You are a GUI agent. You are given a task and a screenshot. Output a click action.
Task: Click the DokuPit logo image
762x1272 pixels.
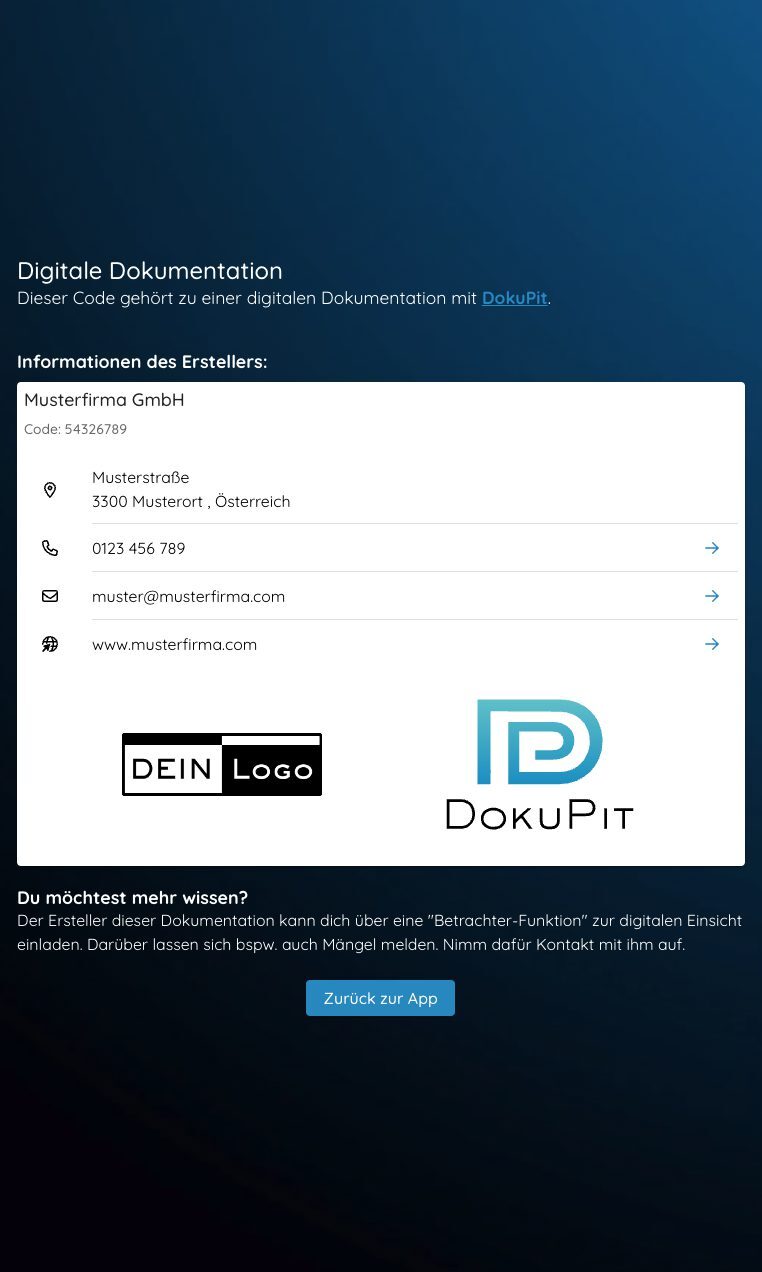(539, 764)
